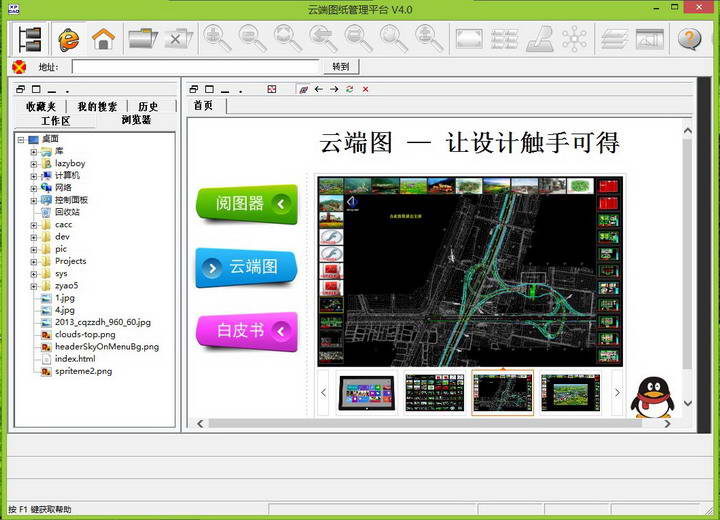Click the green 阅图器 button
Viewport: 720px width, 520px height.
click(247, 204)
